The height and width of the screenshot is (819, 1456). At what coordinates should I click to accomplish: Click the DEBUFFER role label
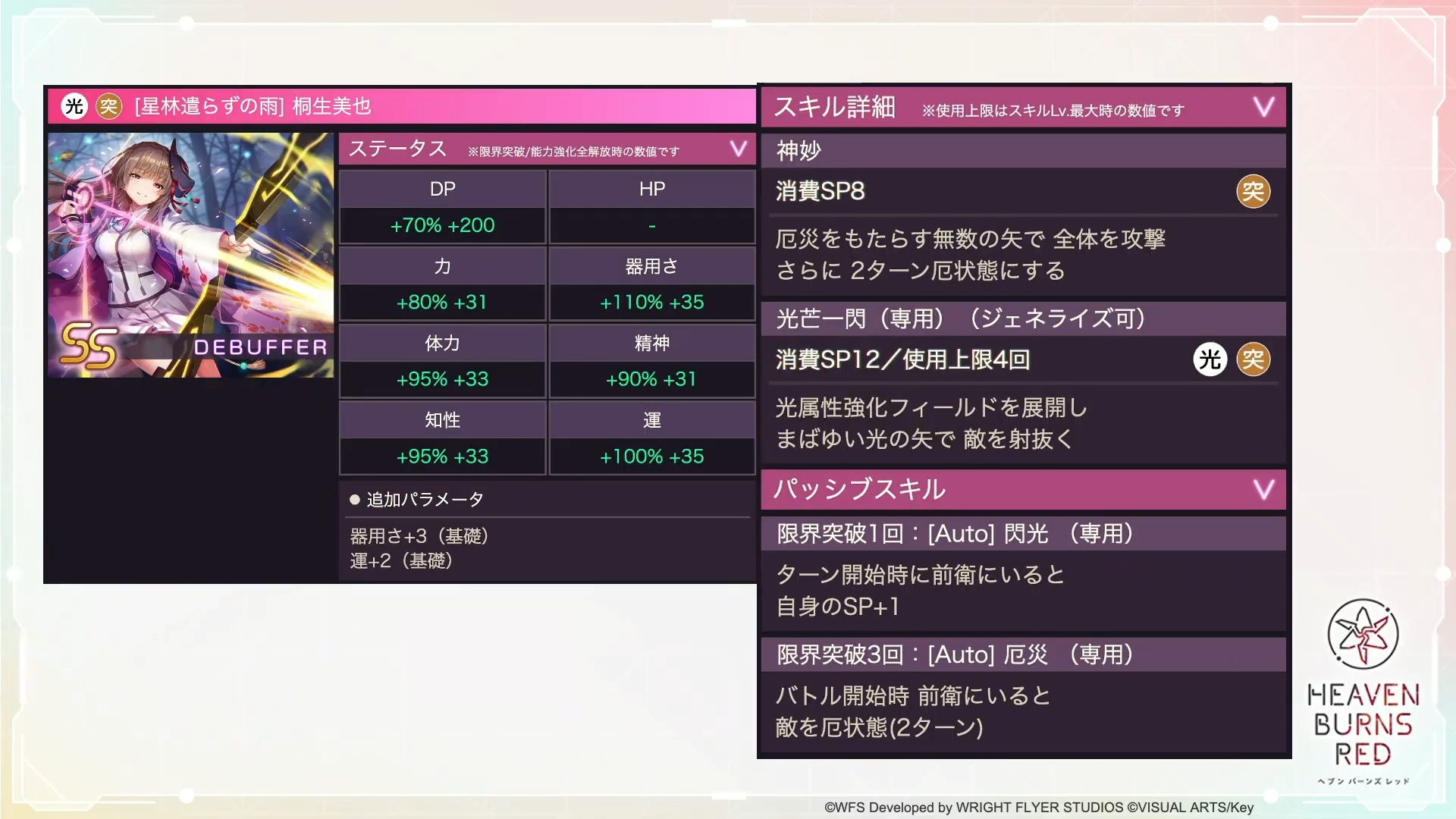(x=260, y=348)
